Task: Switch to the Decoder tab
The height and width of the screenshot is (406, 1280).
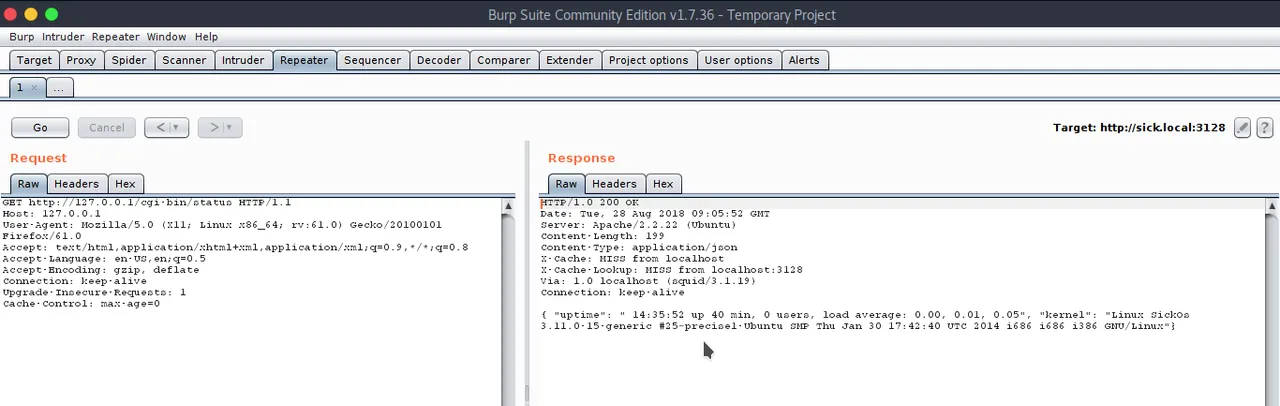Action: (x=439, y=60)
